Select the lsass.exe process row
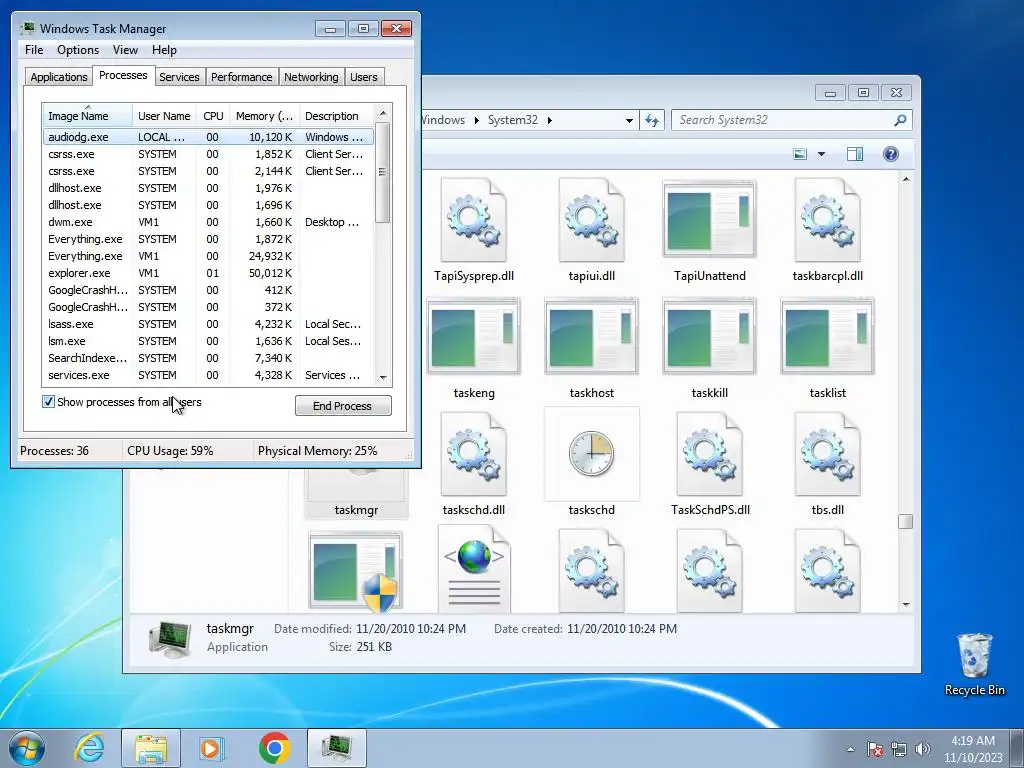This screenshot has width=1024, height=768. 208,324
